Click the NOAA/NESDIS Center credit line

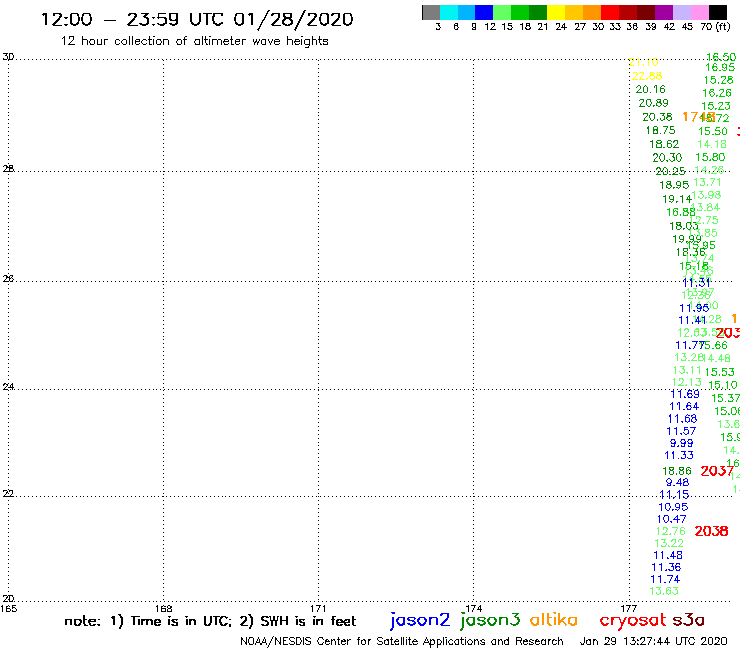[x=402, y=641]
